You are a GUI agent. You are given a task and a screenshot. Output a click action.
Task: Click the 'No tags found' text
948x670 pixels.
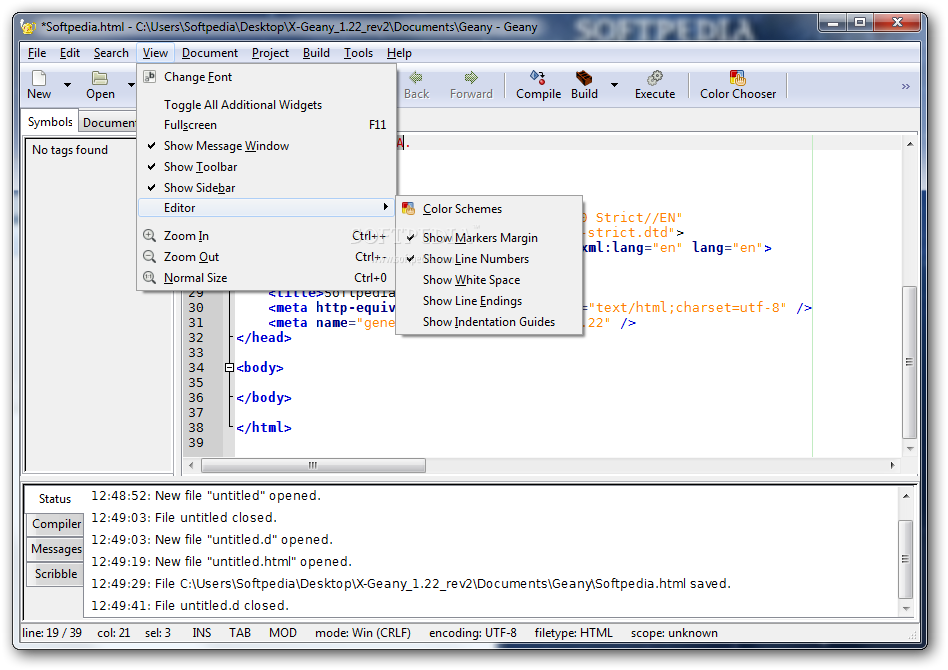[x=70, y=150]
